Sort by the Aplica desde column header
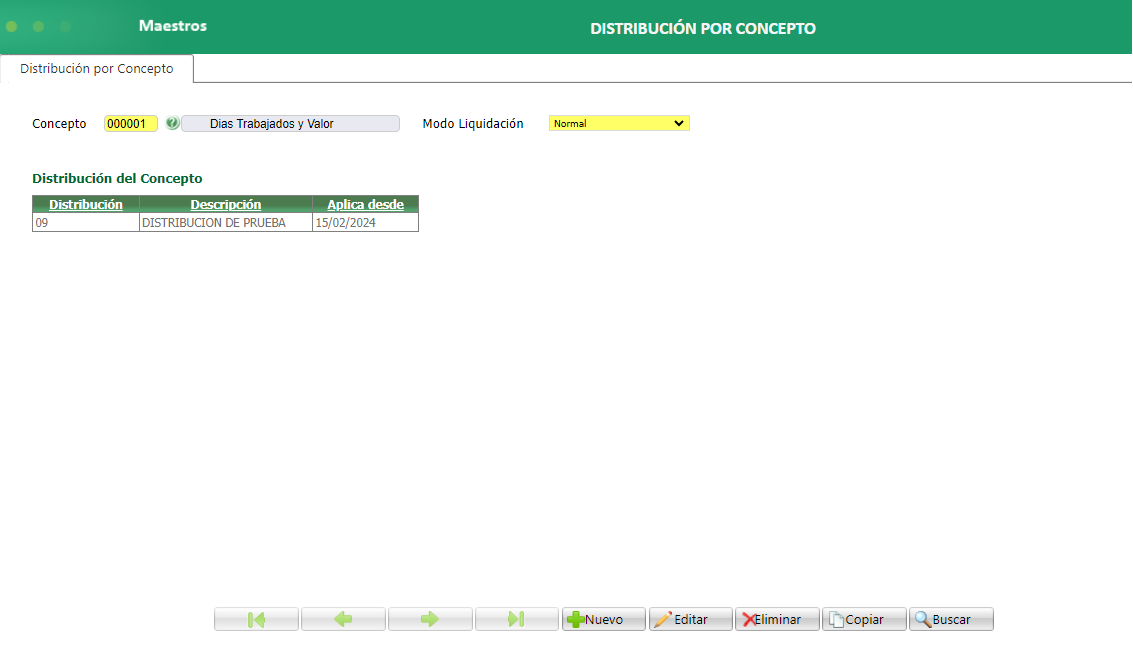This screenshot has height=658, width=1133. tap(365, 204)
